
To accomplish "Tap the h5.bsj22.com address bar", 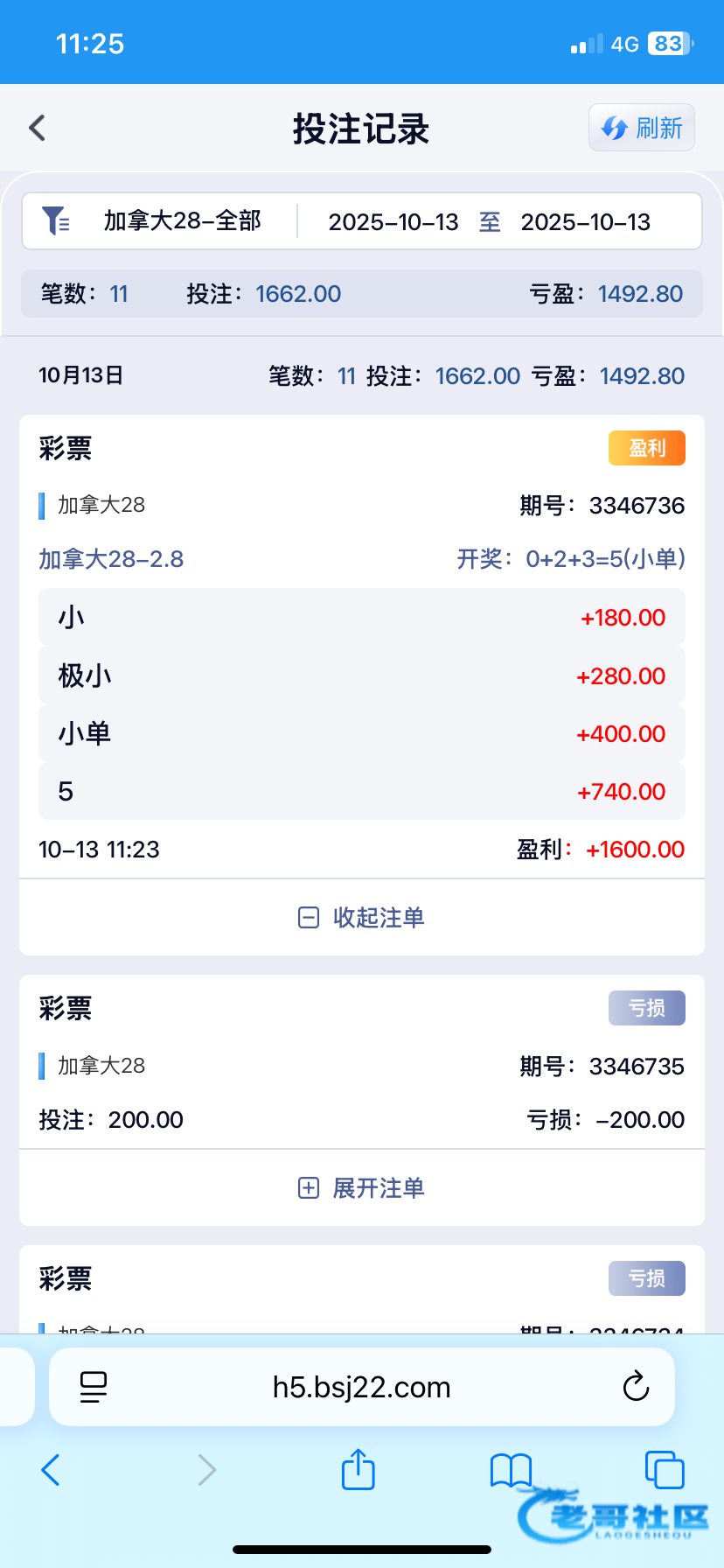I will click(x=362, y=1387).
